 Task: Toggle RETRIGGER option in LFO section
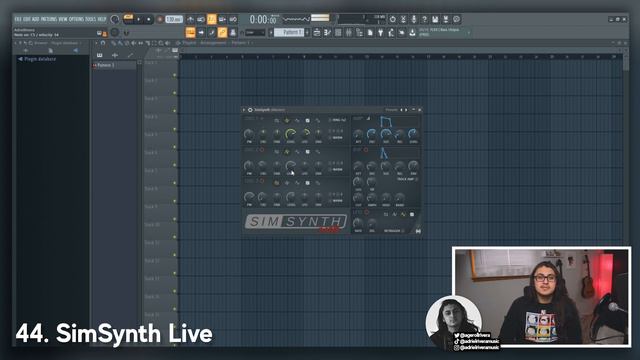[x=394, y=231]
